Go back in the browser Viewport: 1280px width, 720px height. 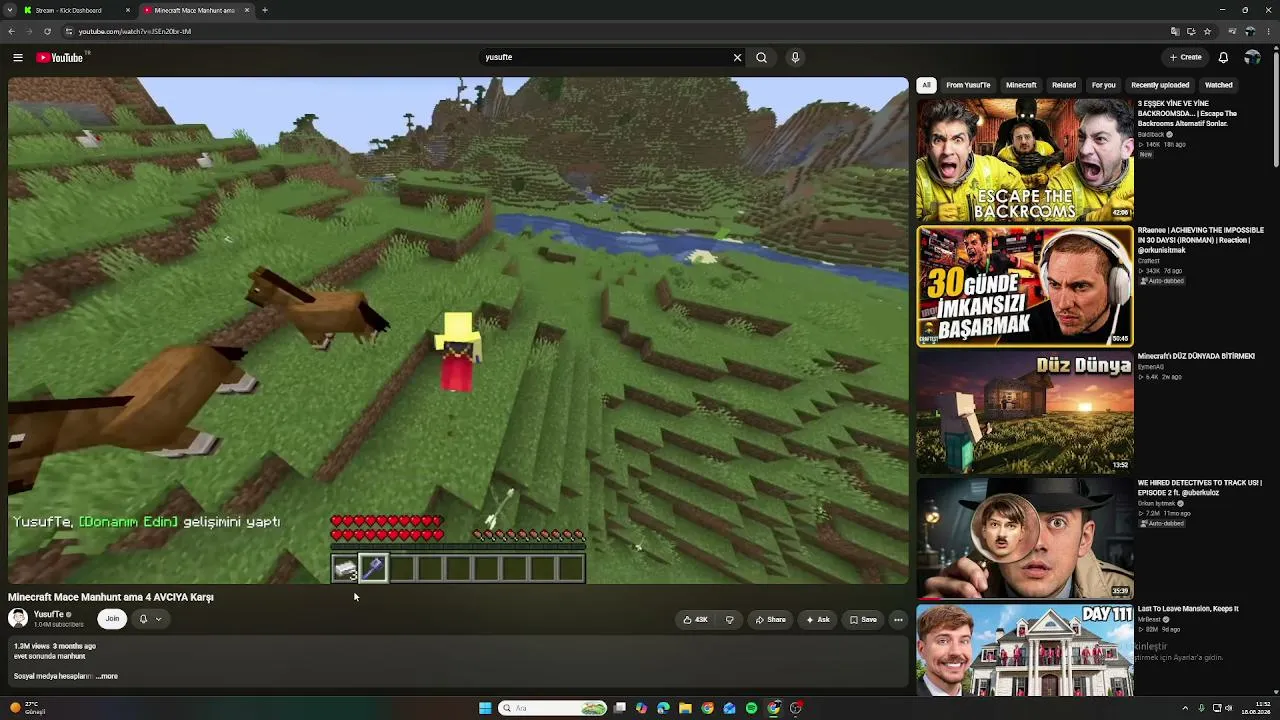pyautogui.click(x=11, y=31)
